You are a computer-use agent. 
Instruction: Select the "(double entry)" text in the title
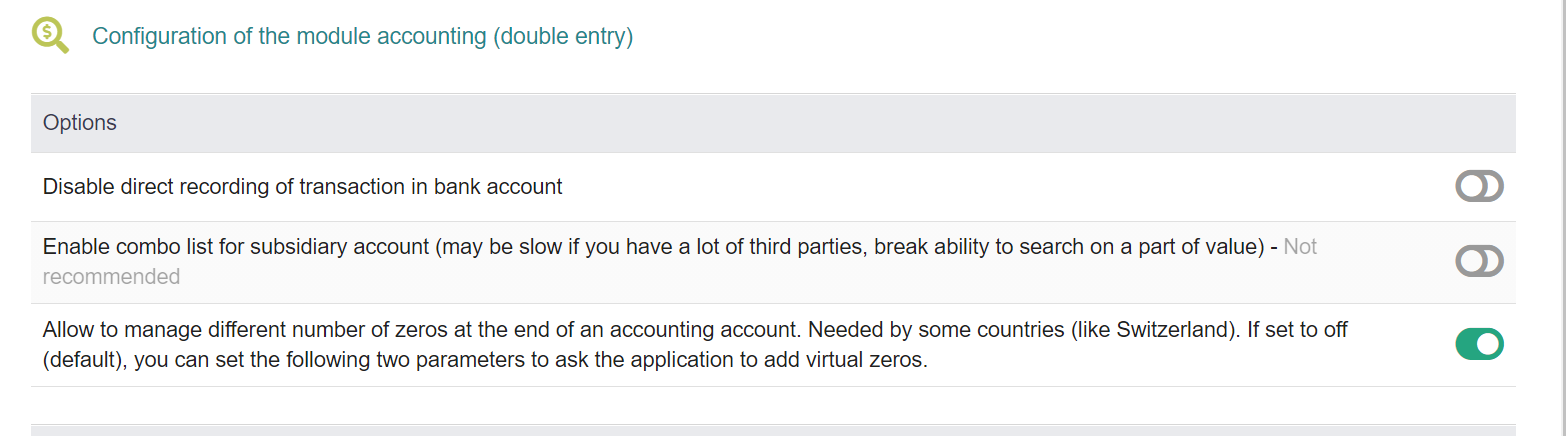(564, 36)
